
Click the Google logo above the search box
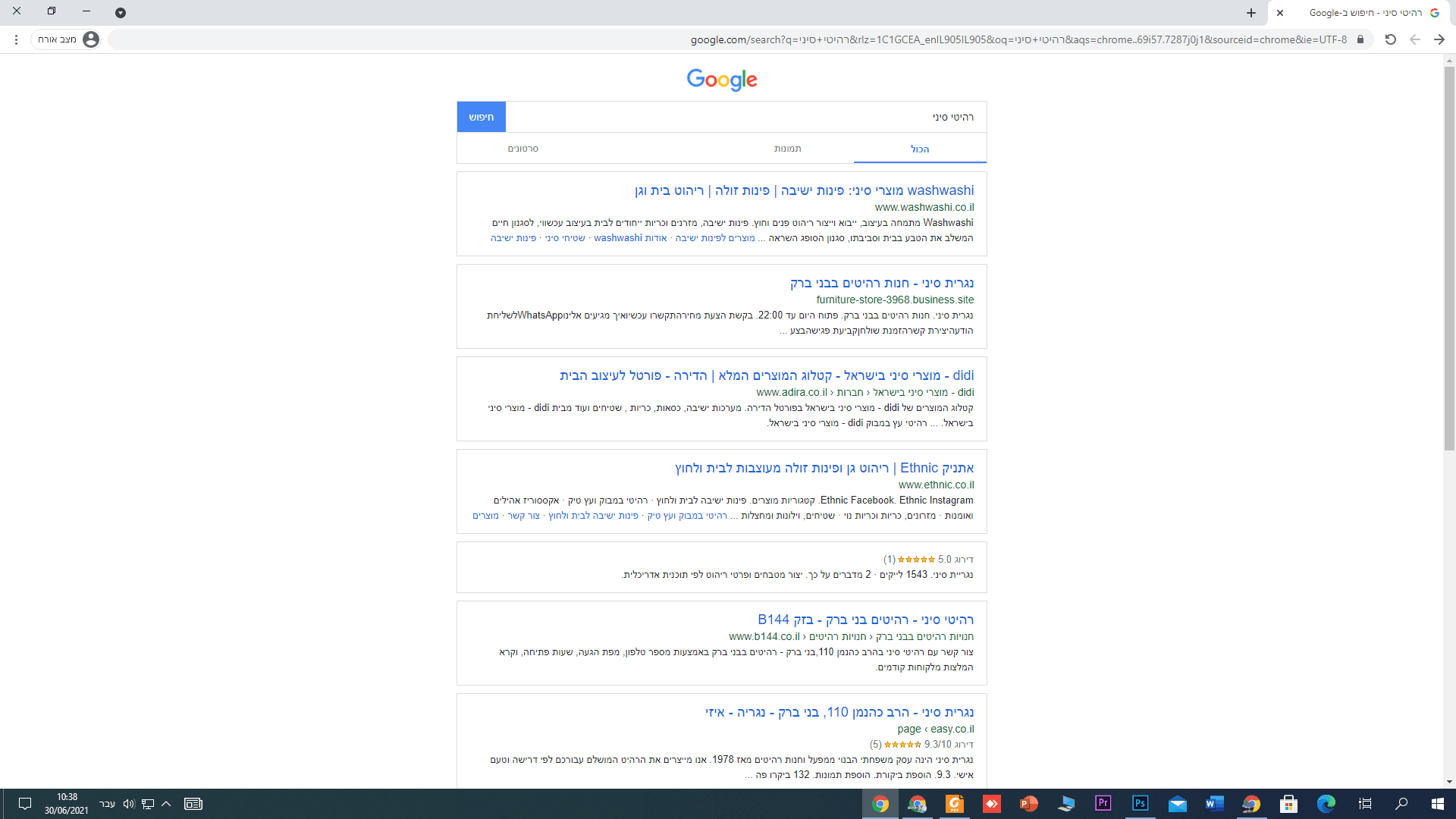pyautogui.click(x=721, y=80)
